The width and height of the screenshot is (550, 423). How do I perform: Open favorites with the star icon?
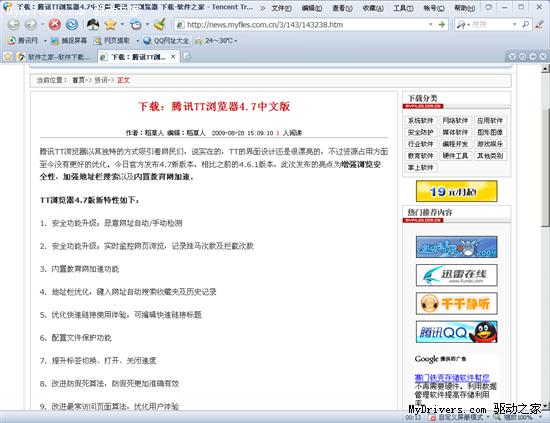tap(110, 24)
